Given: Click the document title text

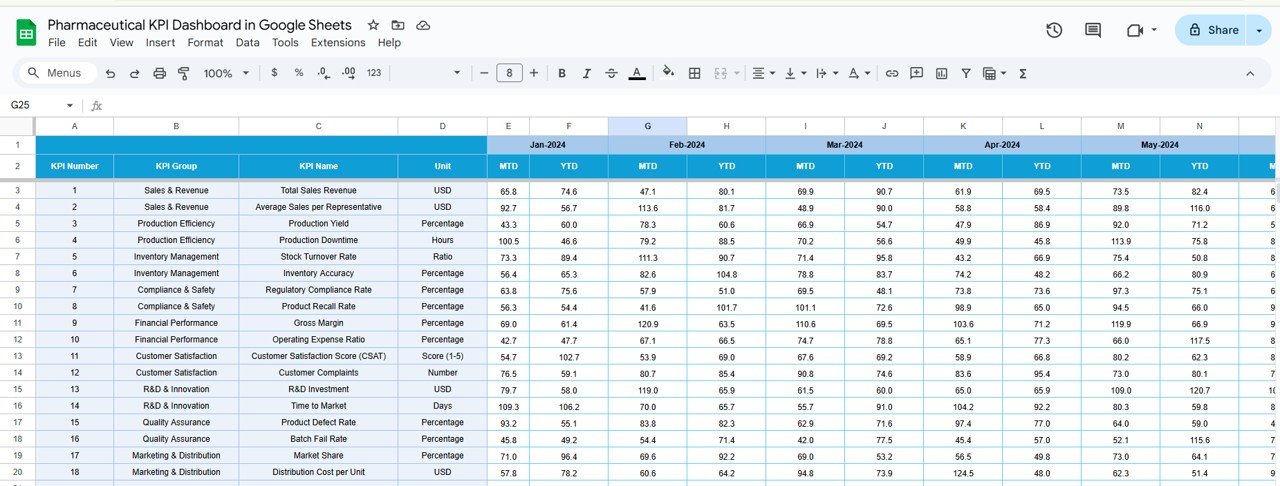Looking at the screenshot, I should pyautogui.click(x=200, y=25).
